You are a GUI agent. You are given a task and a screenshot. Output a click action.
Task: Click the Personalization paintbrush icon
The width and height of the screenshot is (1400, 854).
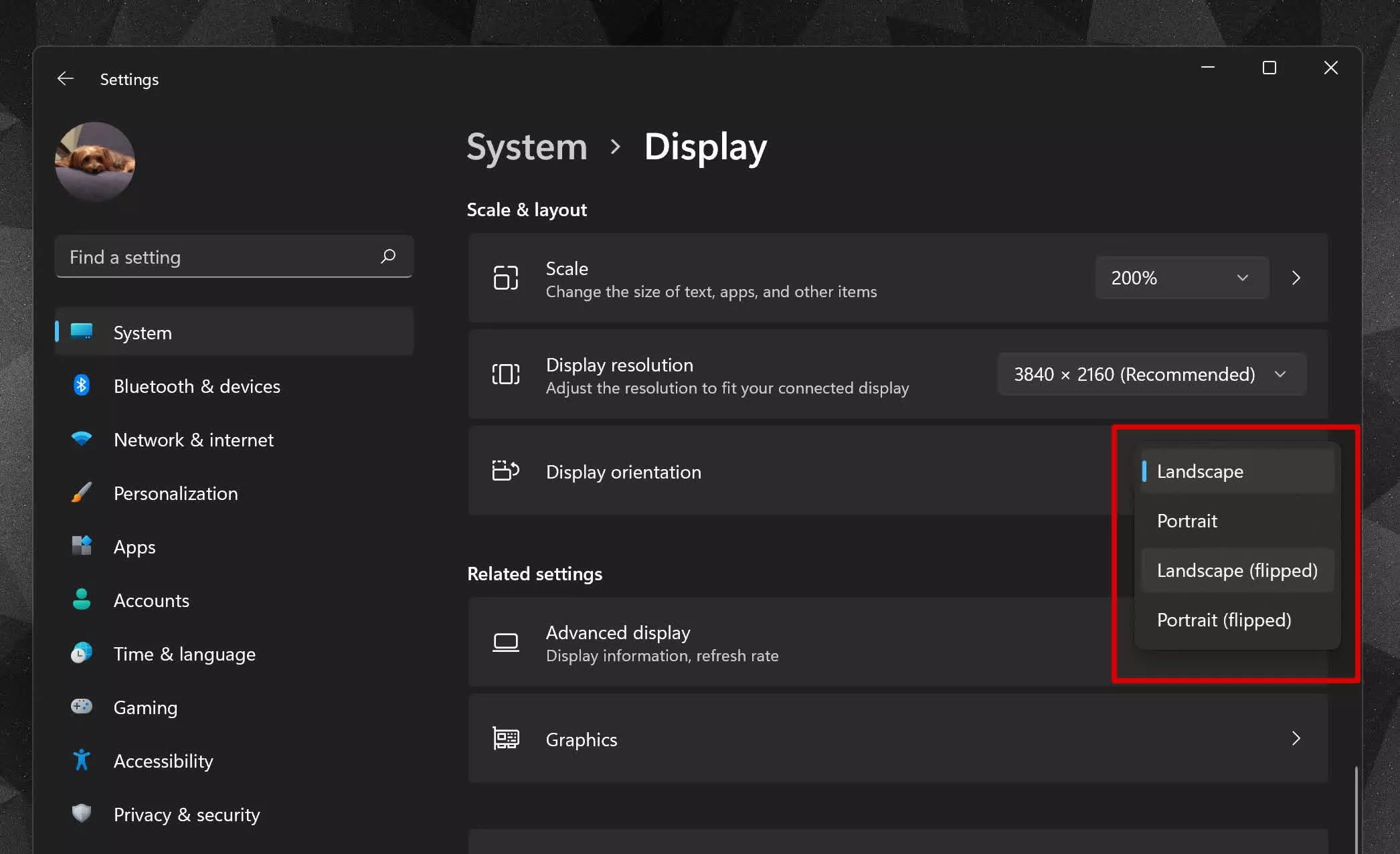tap(82, 493)
